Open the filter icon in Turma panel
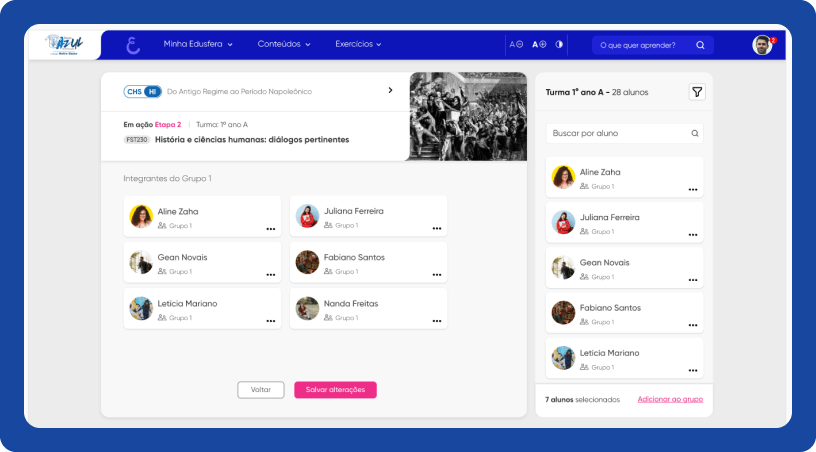This screenshot has height=452, width=816. pos(697,92)
